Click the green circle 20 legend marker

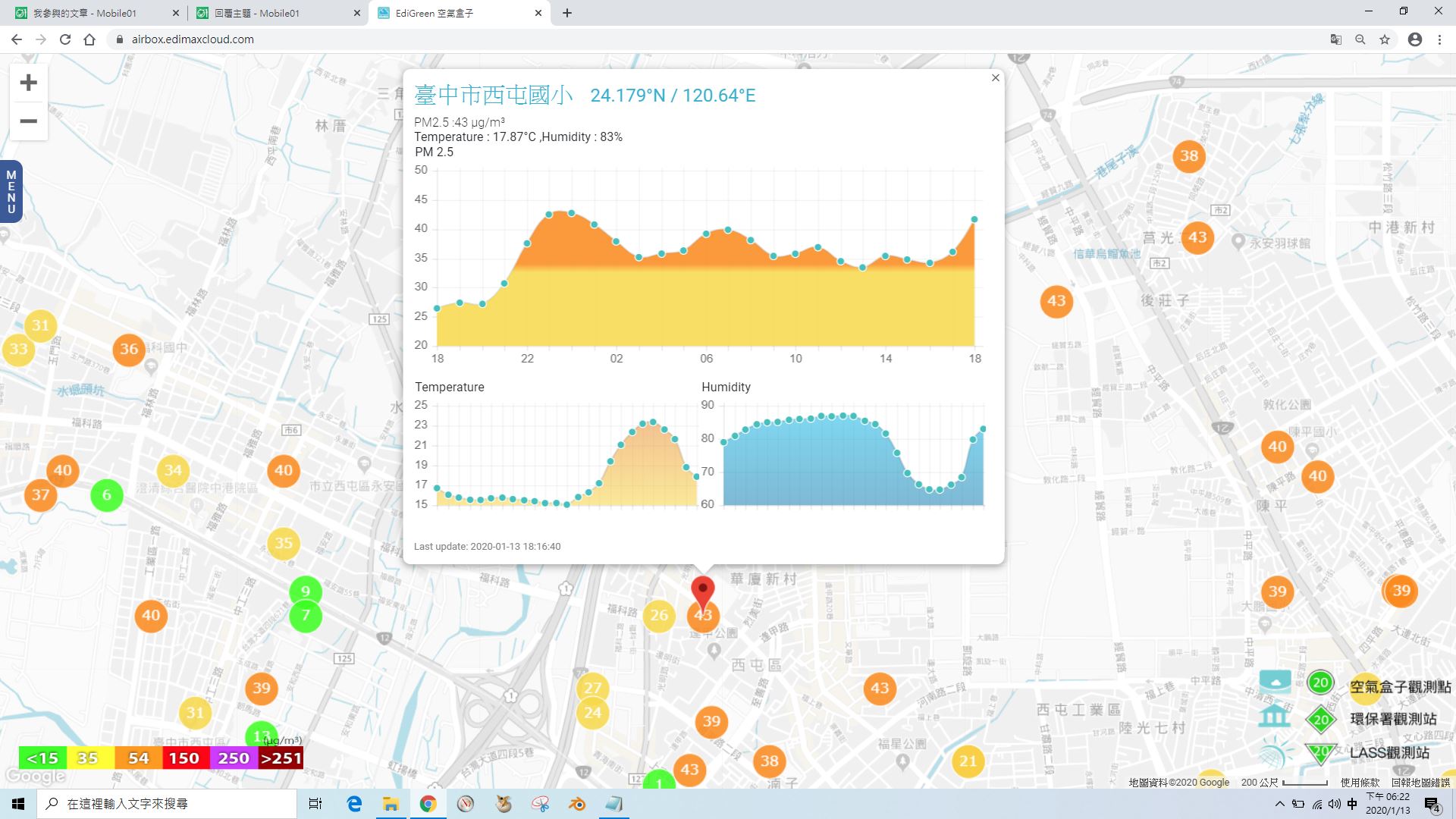(1320, 682)
